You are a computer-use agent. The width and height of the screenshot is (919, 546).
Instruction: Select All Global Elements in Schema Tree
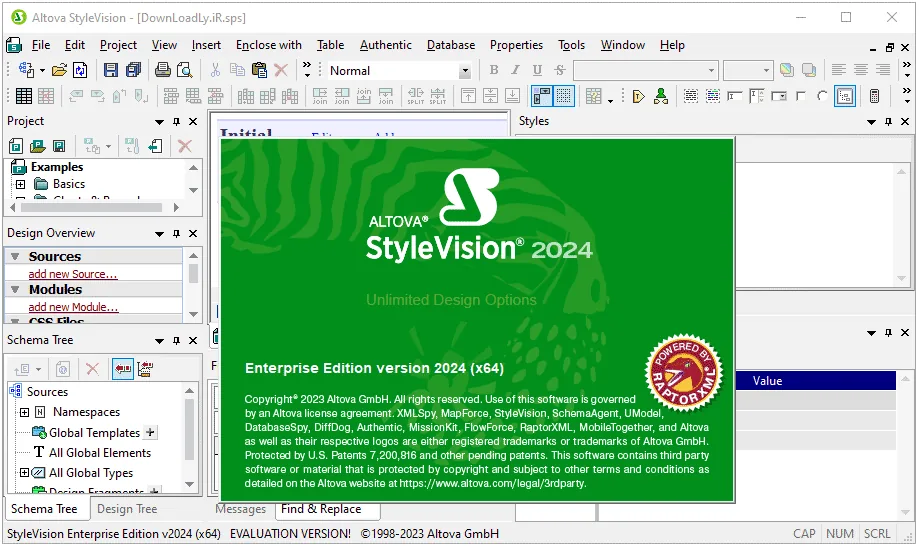[x=100, y=453]
